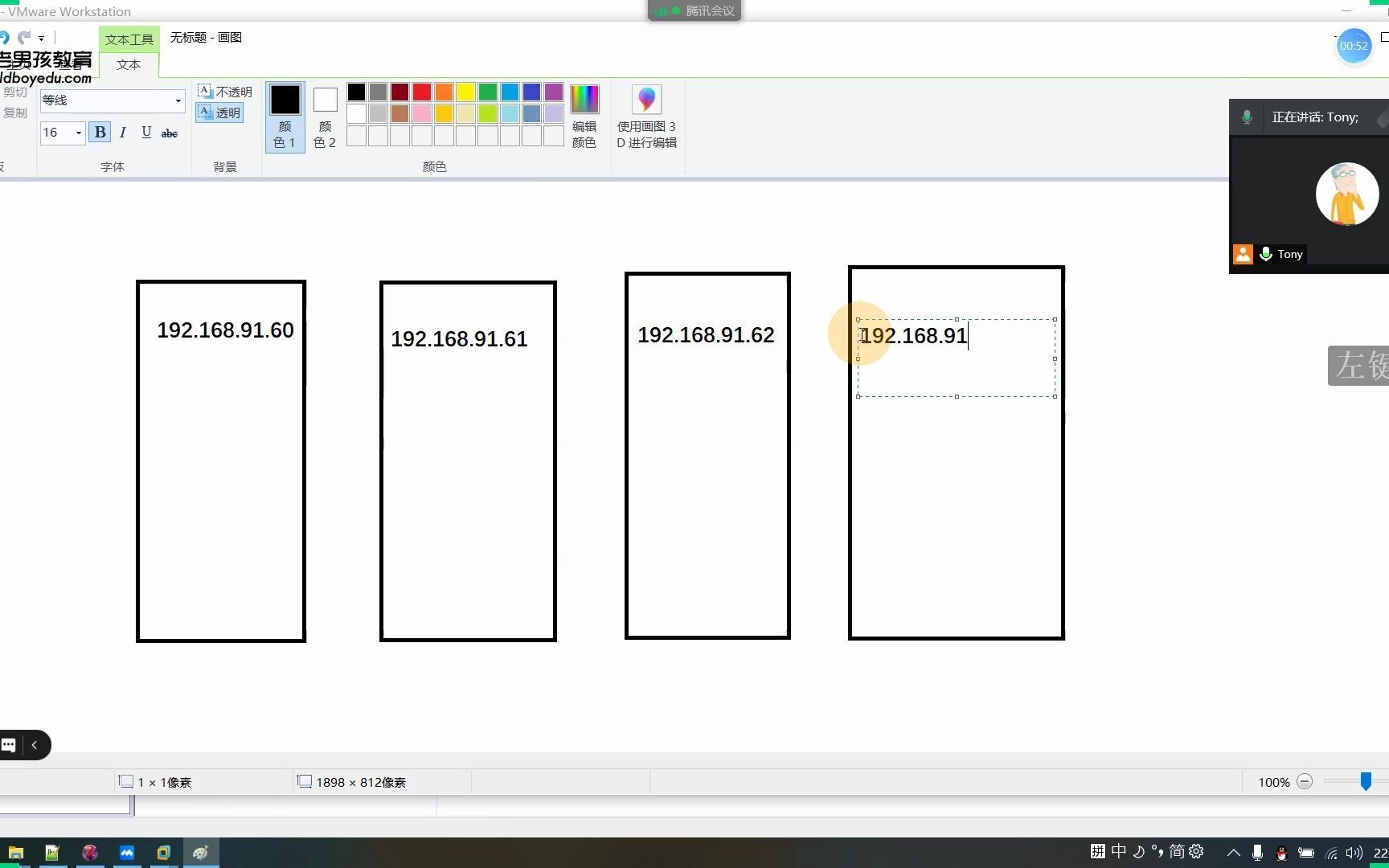Pick the brown color swatch
Viewport: 1389px width, 868px height.
pos(399,113)
